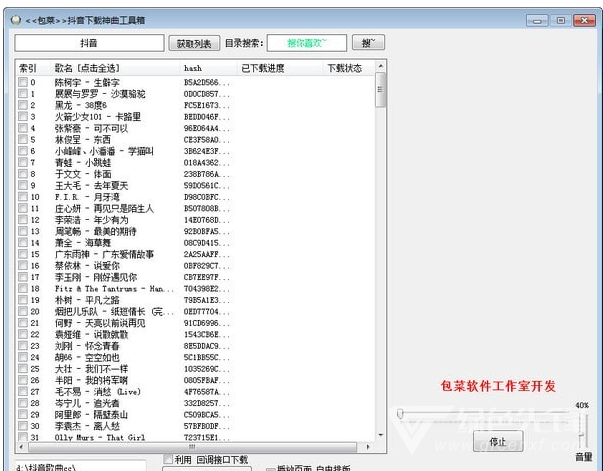This screenshot has width=603, height=471.
Task: Click the horizontal scrollbar left arrow
Action: point(21,447)
